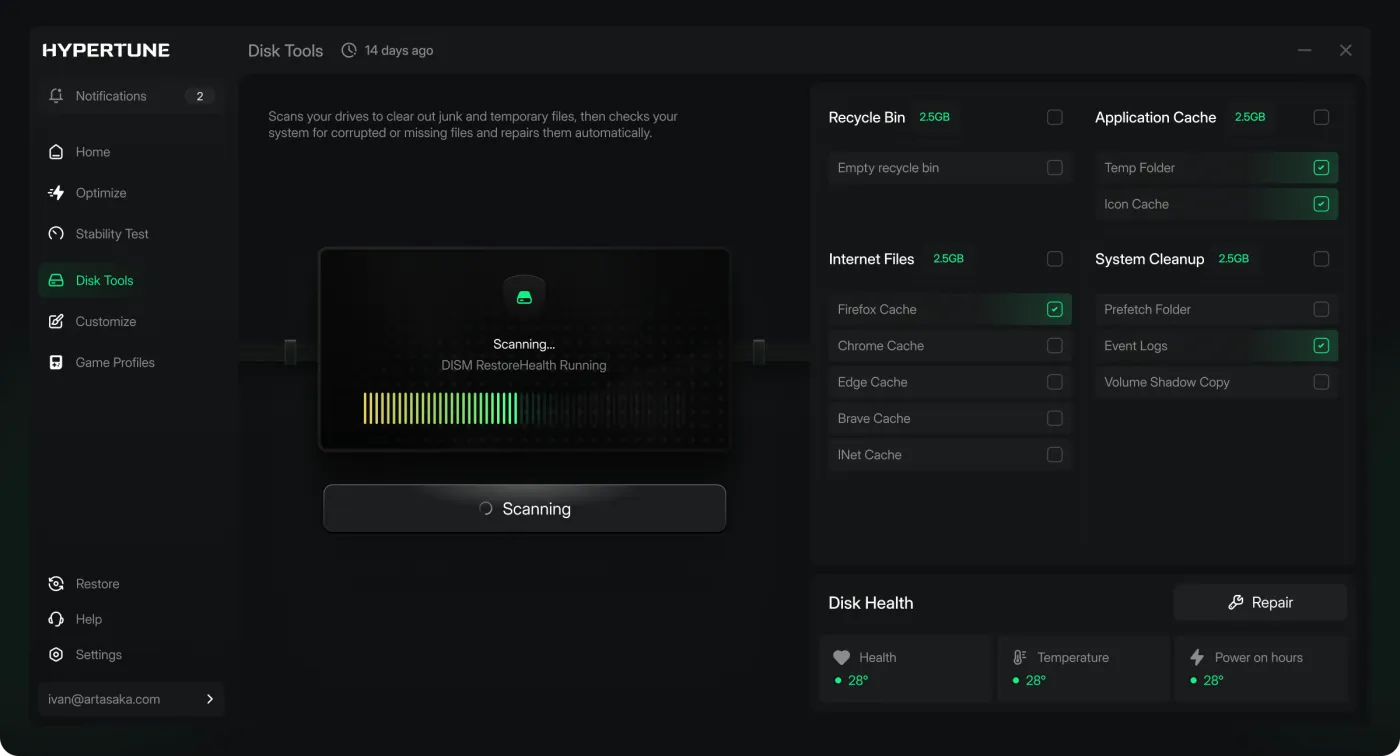1400x756 pixels.
Task: Expand the ivan@artasaka.com account chevron
Action: pos(210,699)
